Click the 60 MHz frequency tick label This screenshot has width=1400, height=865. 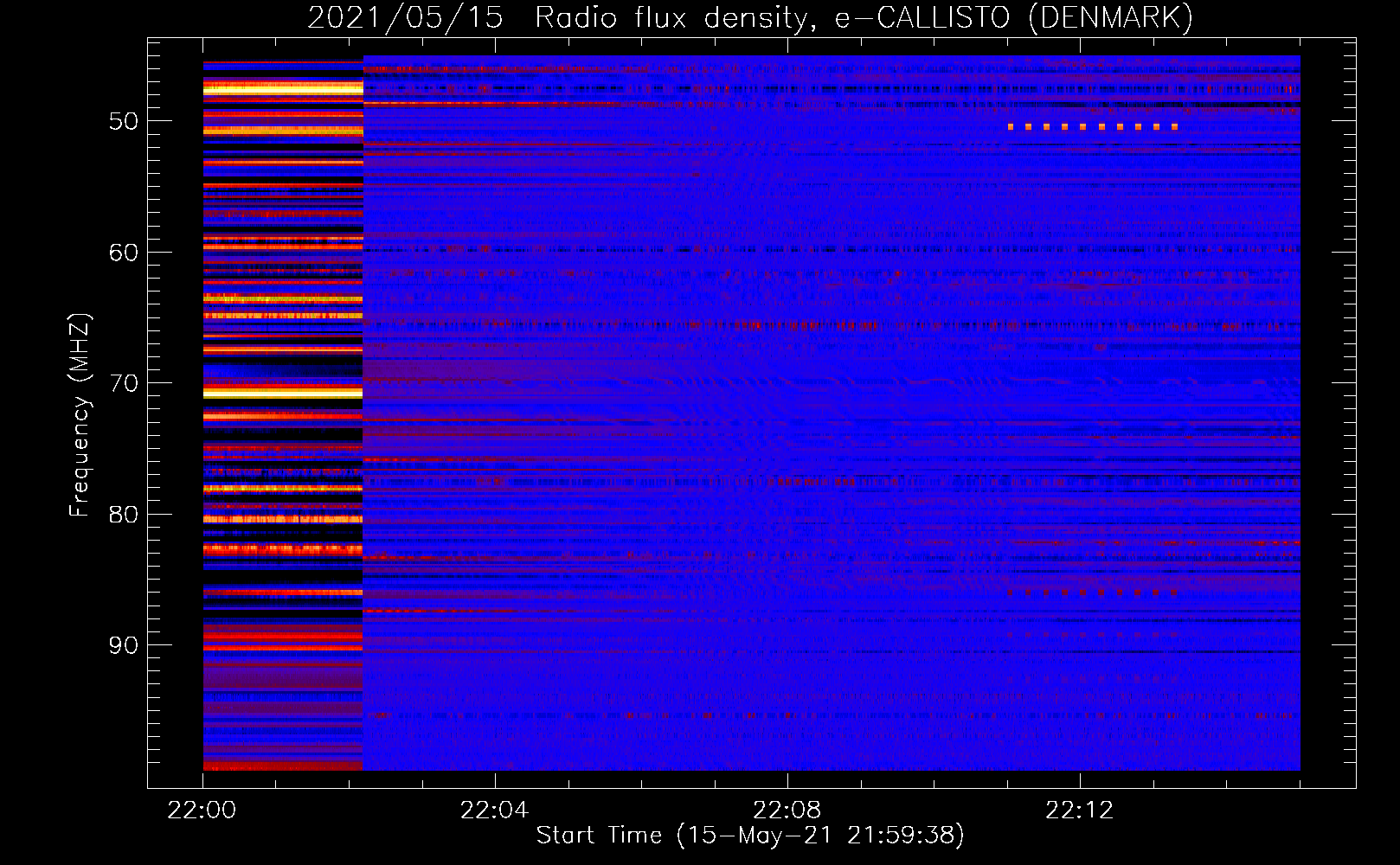click(x=123, y=253)
